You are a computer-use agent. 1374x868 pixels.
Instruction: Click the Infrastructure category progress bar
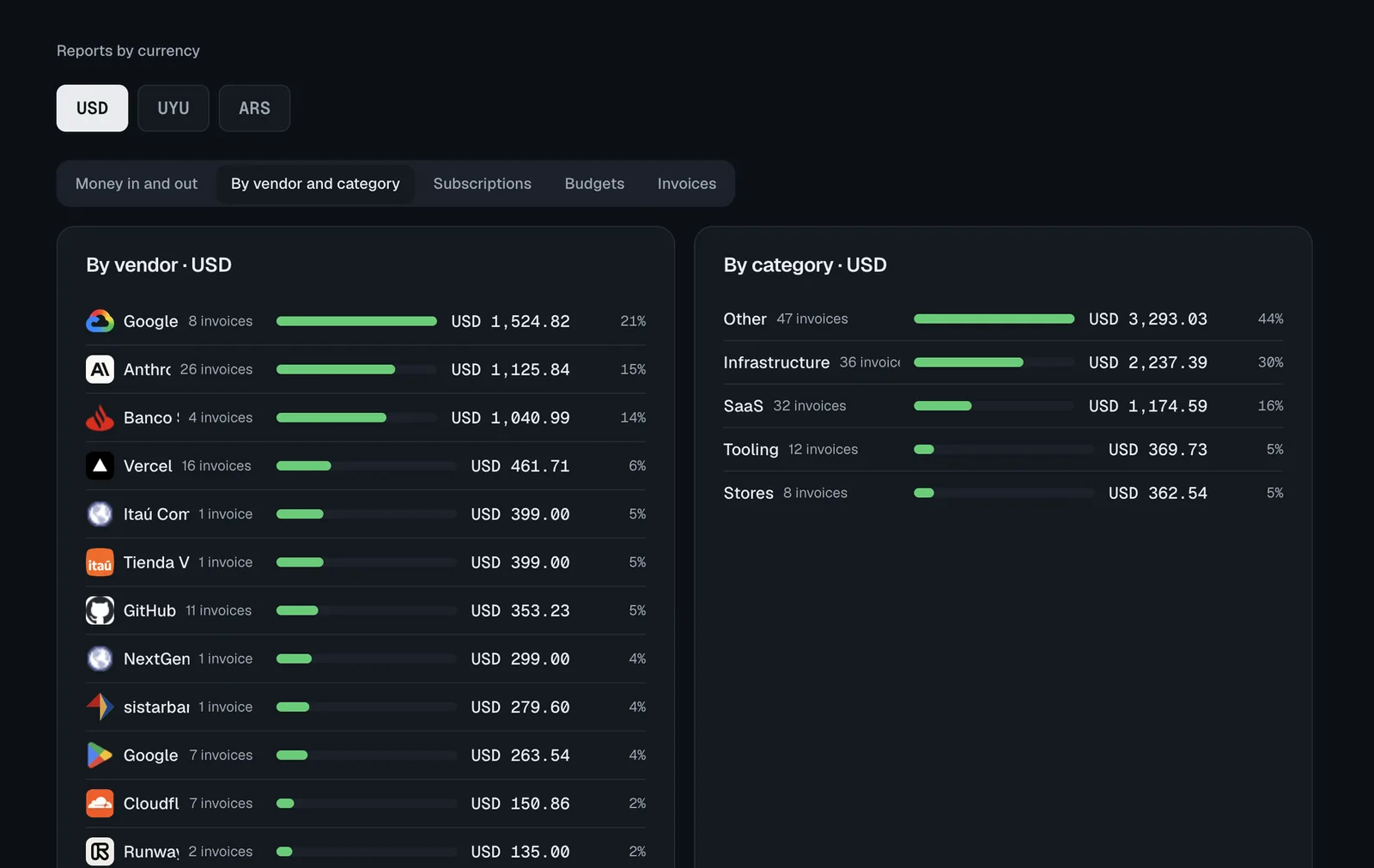[994, 362]
